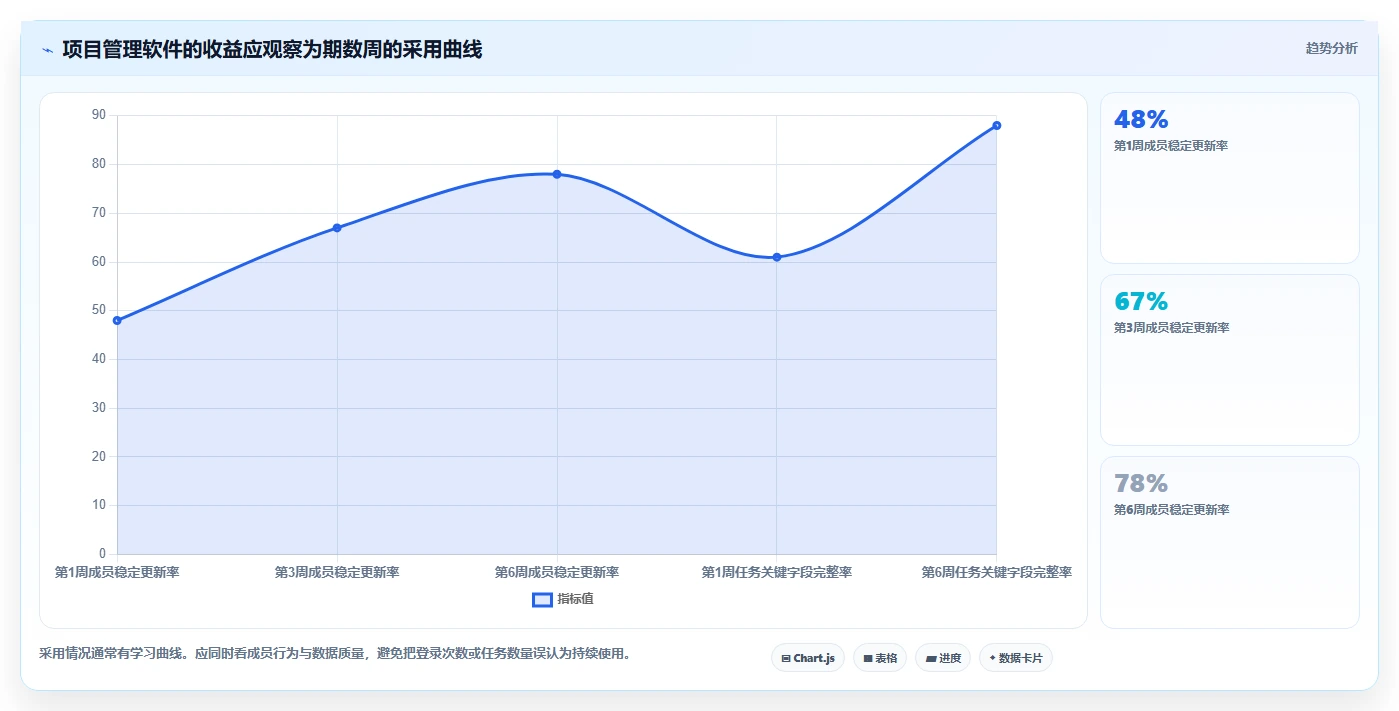The image size is (1399, 711).
Task: Select the 67% stat card
Action: tap(1230, 360)
